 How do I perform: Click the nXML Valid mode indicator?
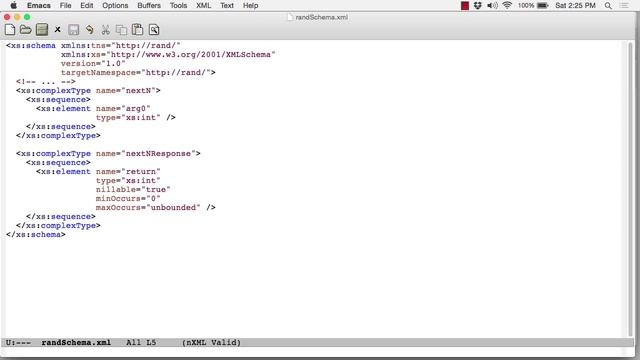pos(211,342)
